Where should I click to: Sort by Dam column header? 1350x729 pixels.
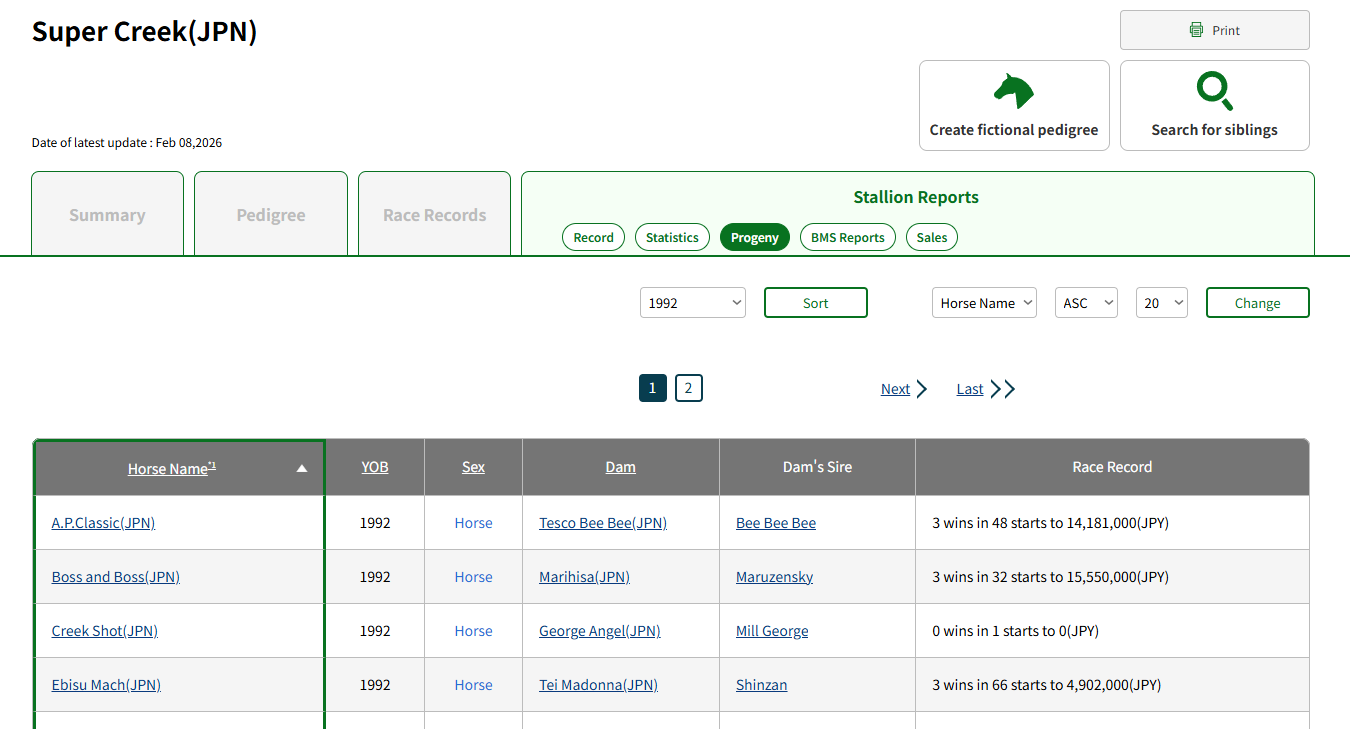[x=621, y=467]
